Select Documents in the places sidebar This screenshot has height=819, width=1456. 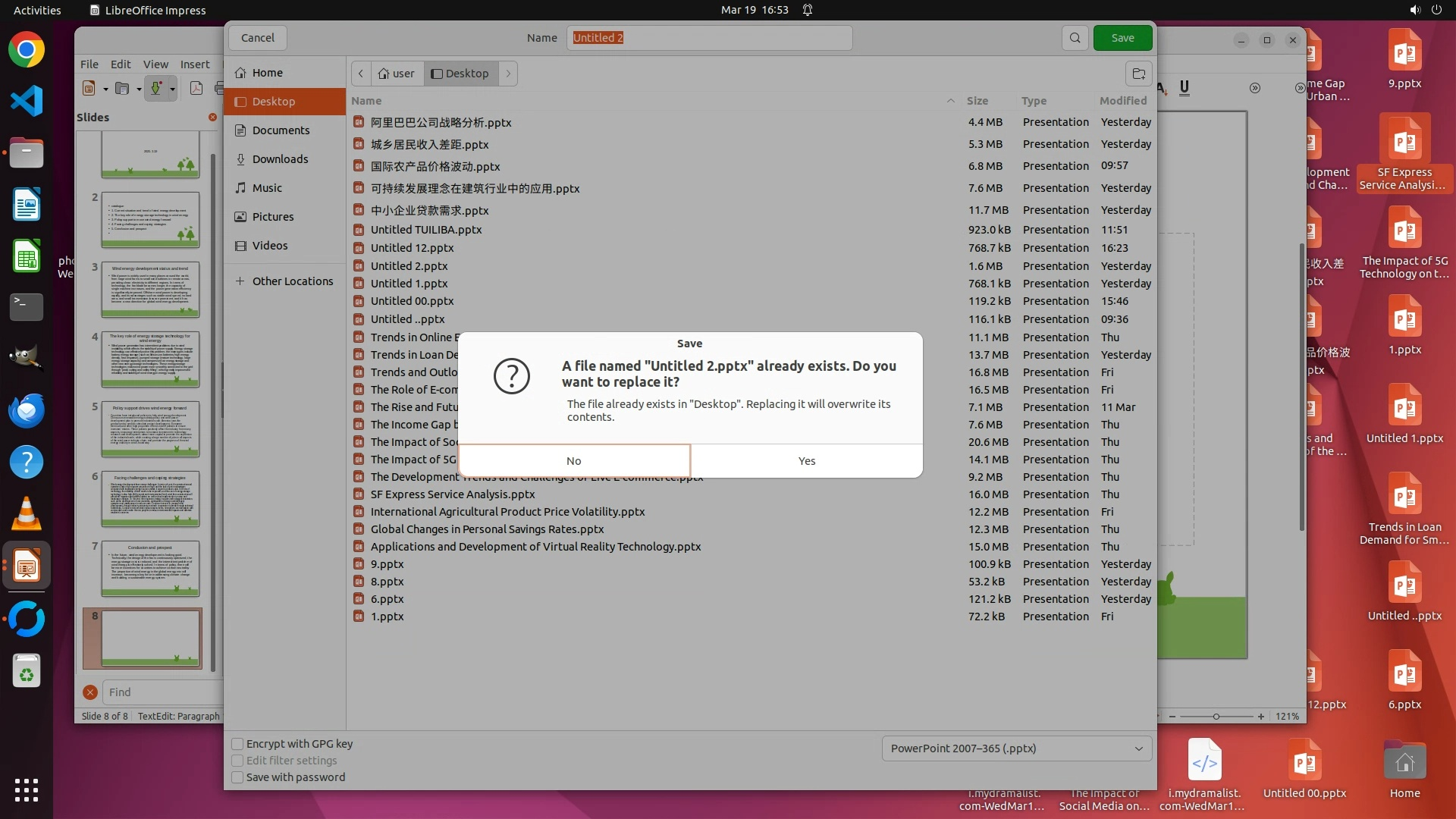tap(281, 130)
